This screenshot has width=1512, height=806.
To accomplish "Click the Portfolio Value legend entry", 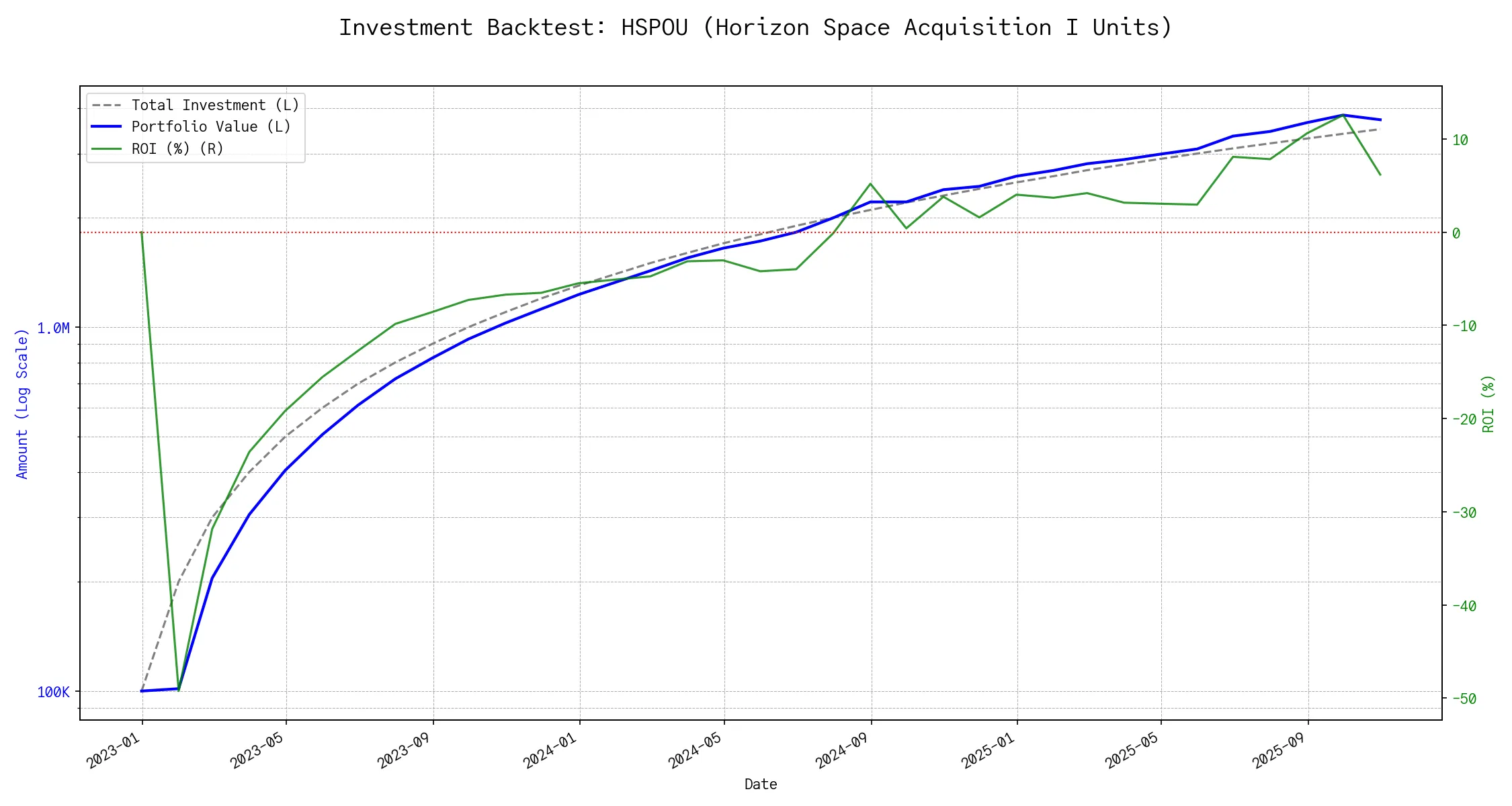I will (211, 127).
